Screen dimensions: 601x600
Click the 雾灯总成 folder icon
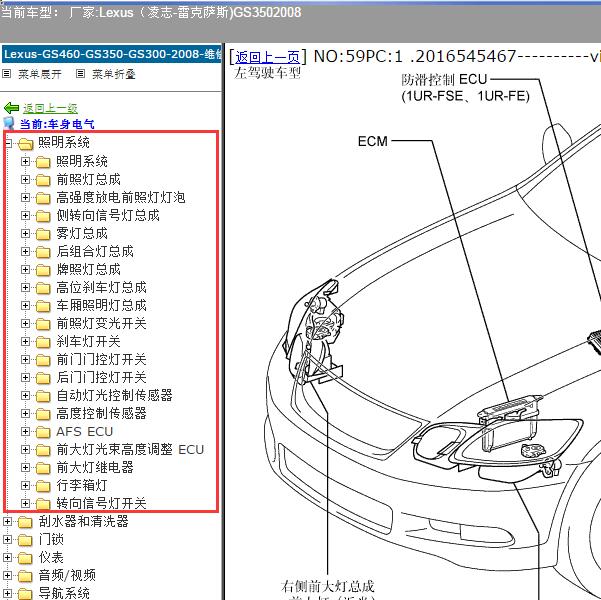(43, 234)
